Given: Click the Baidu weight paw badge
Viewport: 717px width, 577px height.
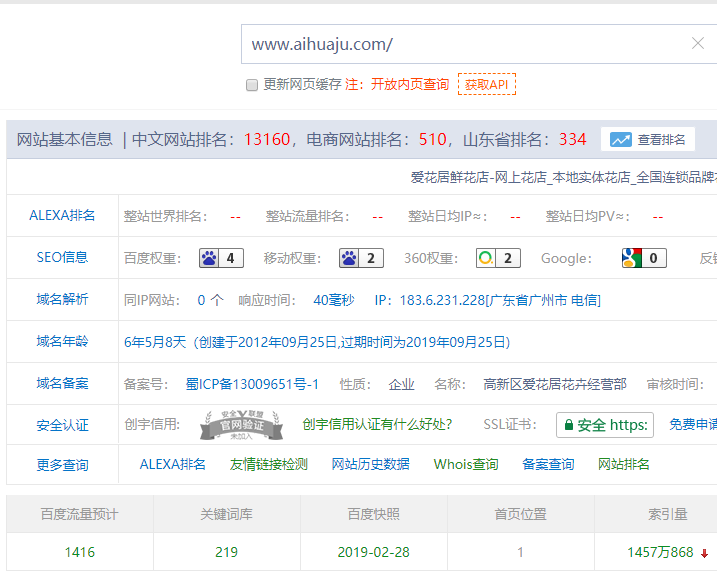Looking at the screenshot, I should point(221,258).
